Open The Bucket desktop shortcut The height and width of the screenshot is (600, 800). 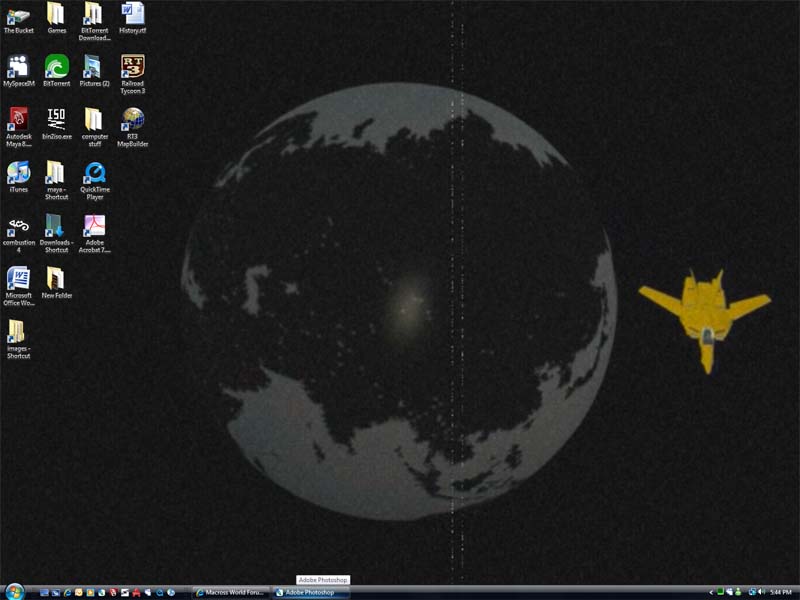pos(18,20)
